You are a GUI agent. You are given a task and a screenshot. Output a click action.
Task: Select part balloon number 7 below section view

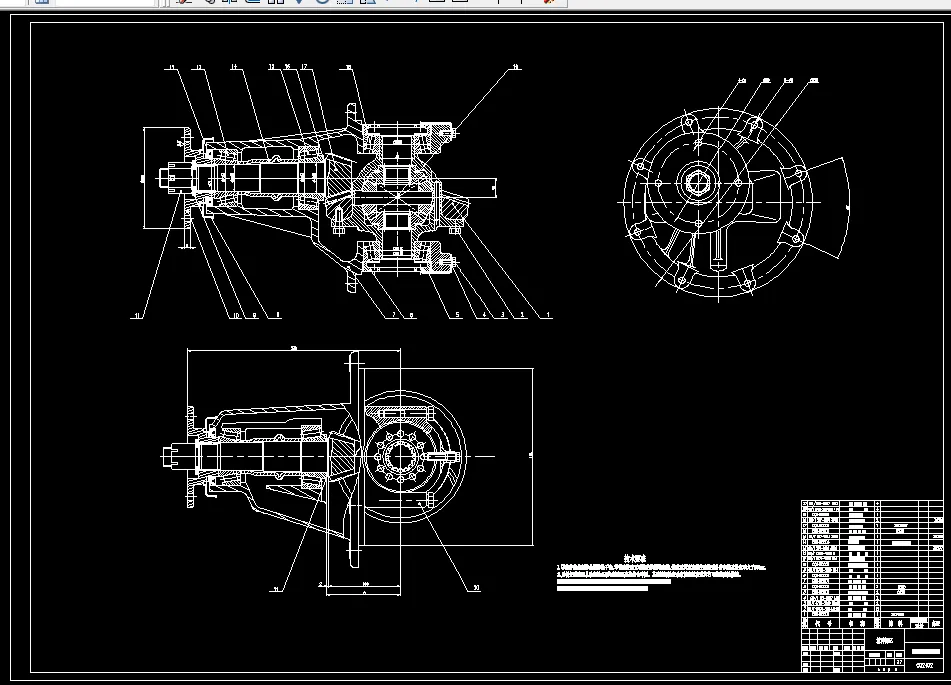click(x=394, y=316)
